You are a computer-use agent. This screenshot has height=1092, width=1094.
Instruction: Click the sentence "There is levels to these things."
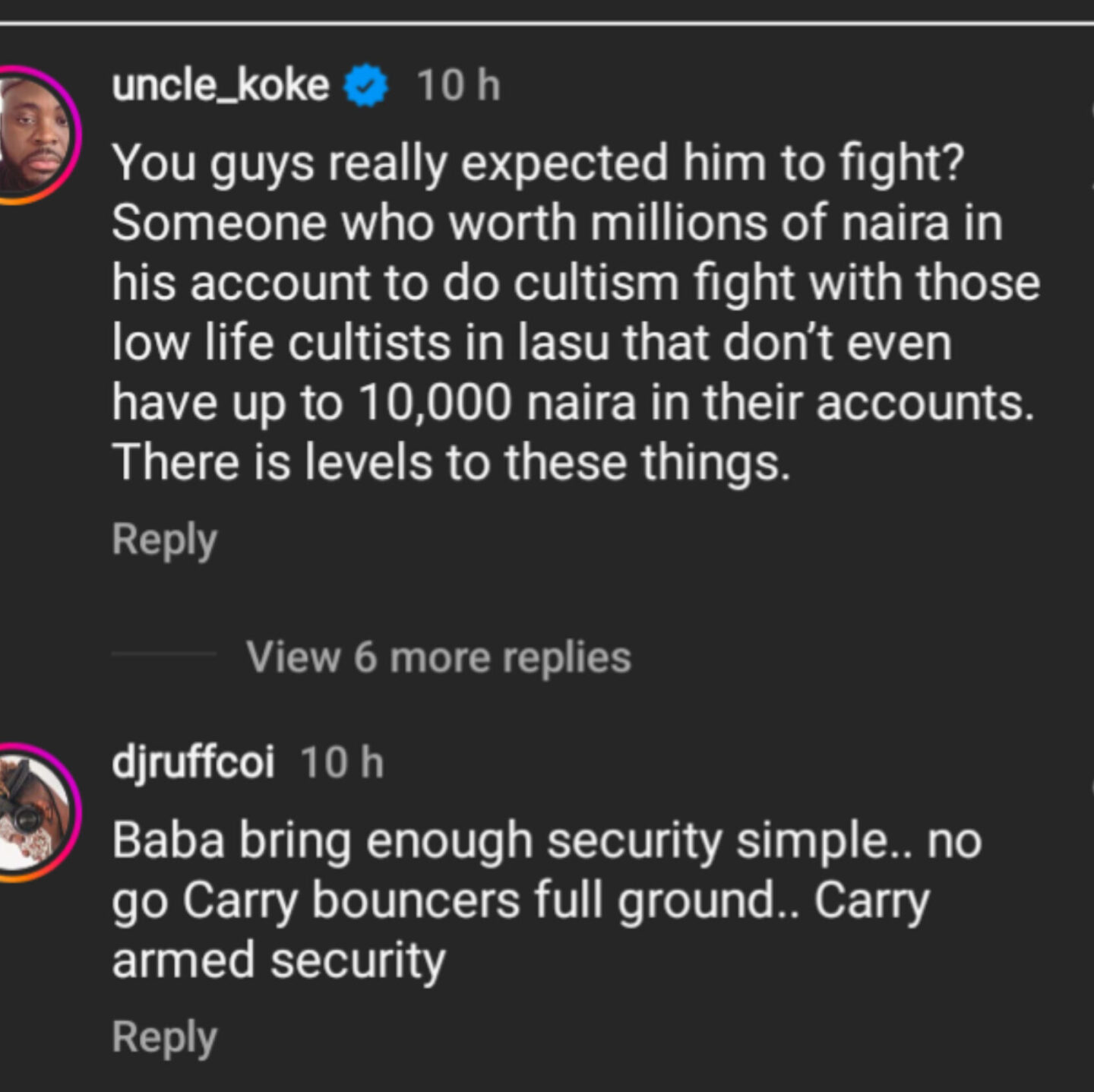click(451, 462)
